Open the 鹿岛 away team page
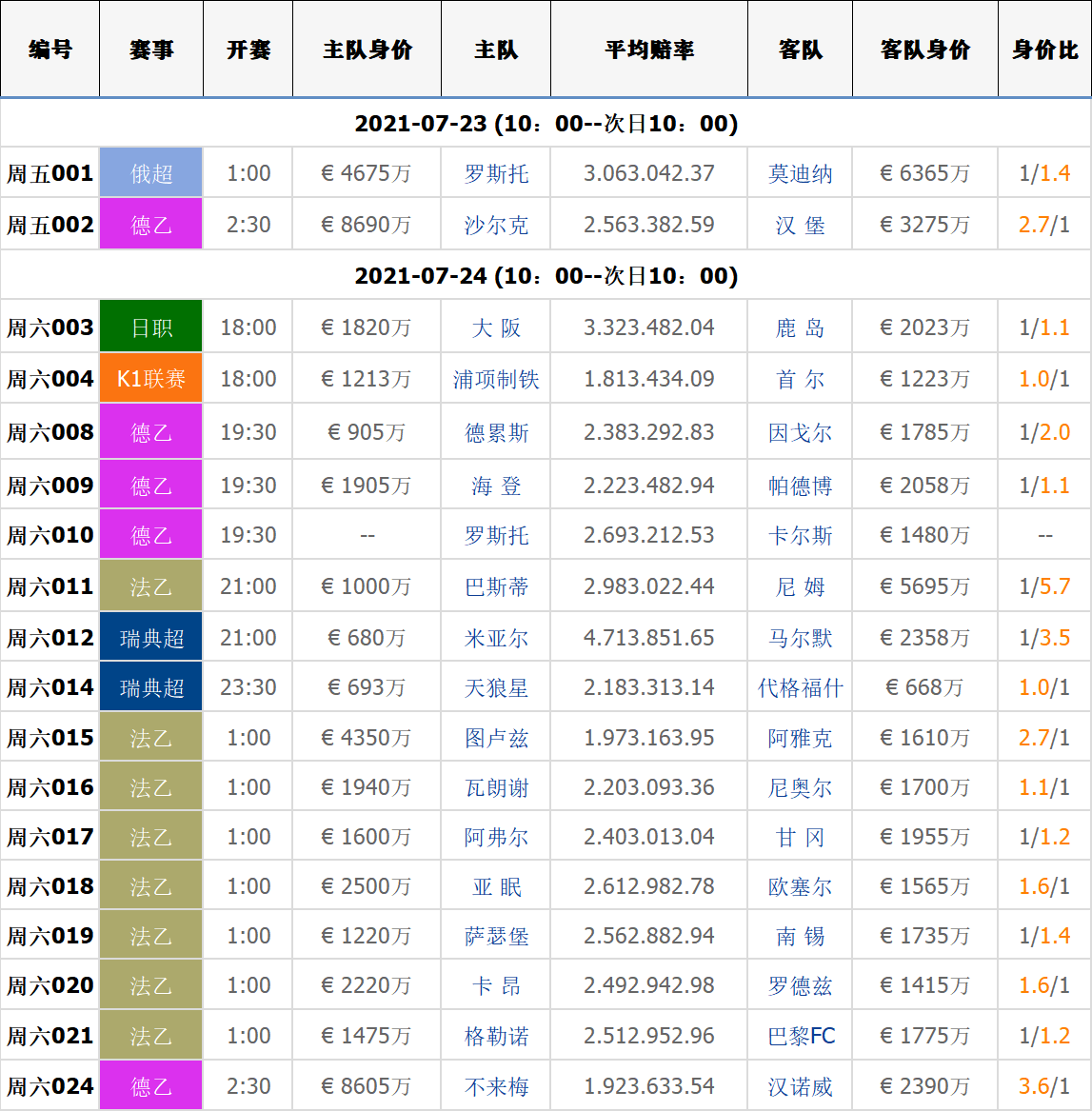This screenshot has height=1111, width=1092. [x=800, y=328]
